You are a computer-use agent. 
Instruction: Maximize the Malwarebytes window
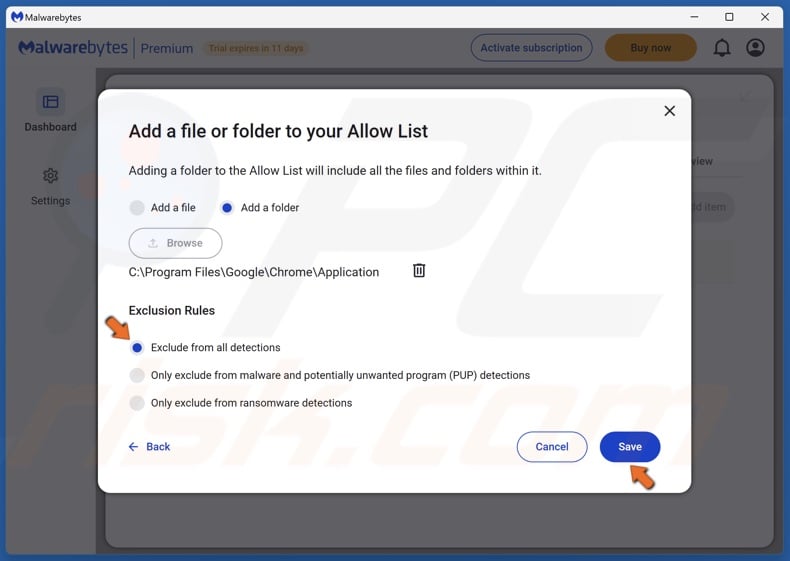pyautogui.click(x=729, y=17)
